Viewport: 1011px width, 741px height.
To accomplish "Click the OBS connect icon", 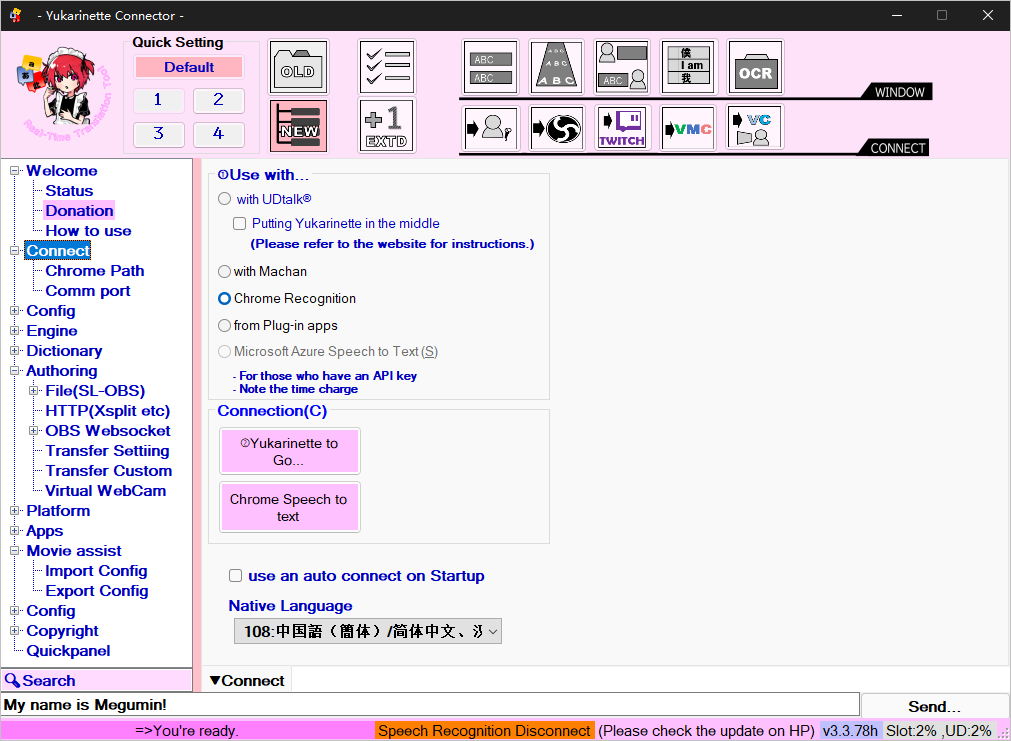I will point(556,128).
